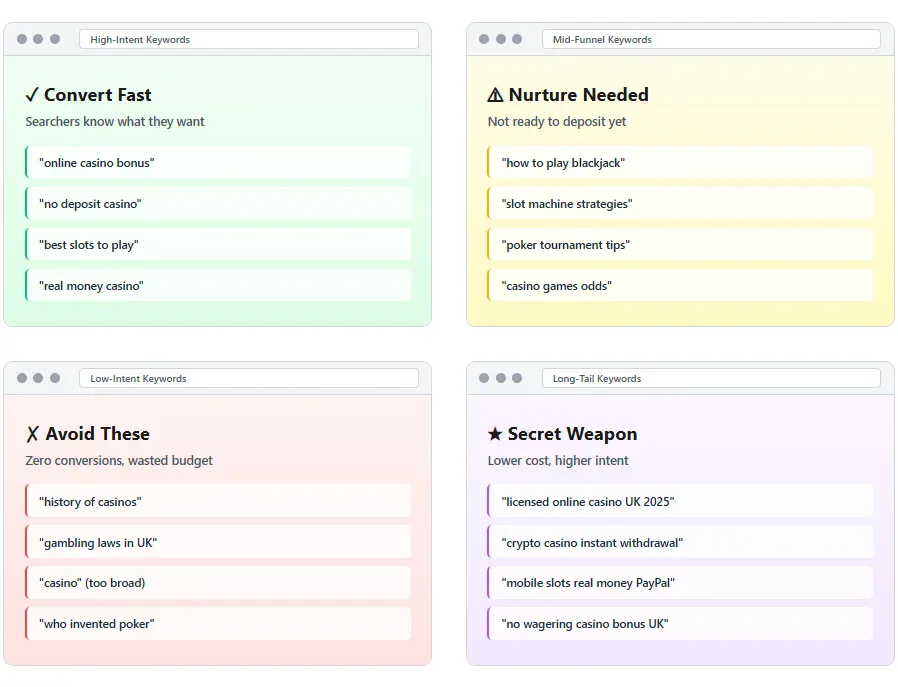Viewport: 898px width, 687px height.
Task: Pick "no wagering casino bonus UK" keyword
Action: coord(680,624)
